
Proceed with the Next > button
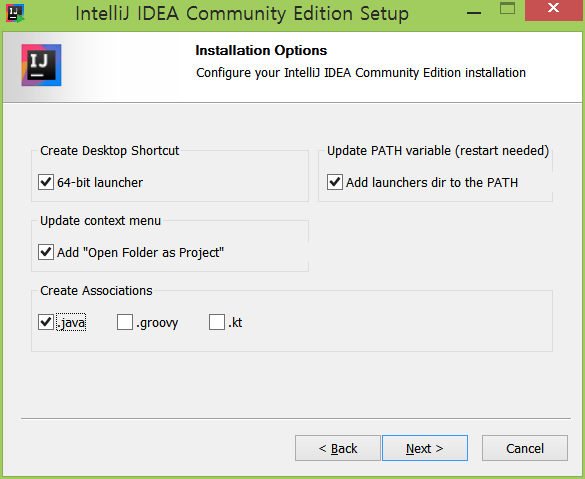[x=425, y=448]
